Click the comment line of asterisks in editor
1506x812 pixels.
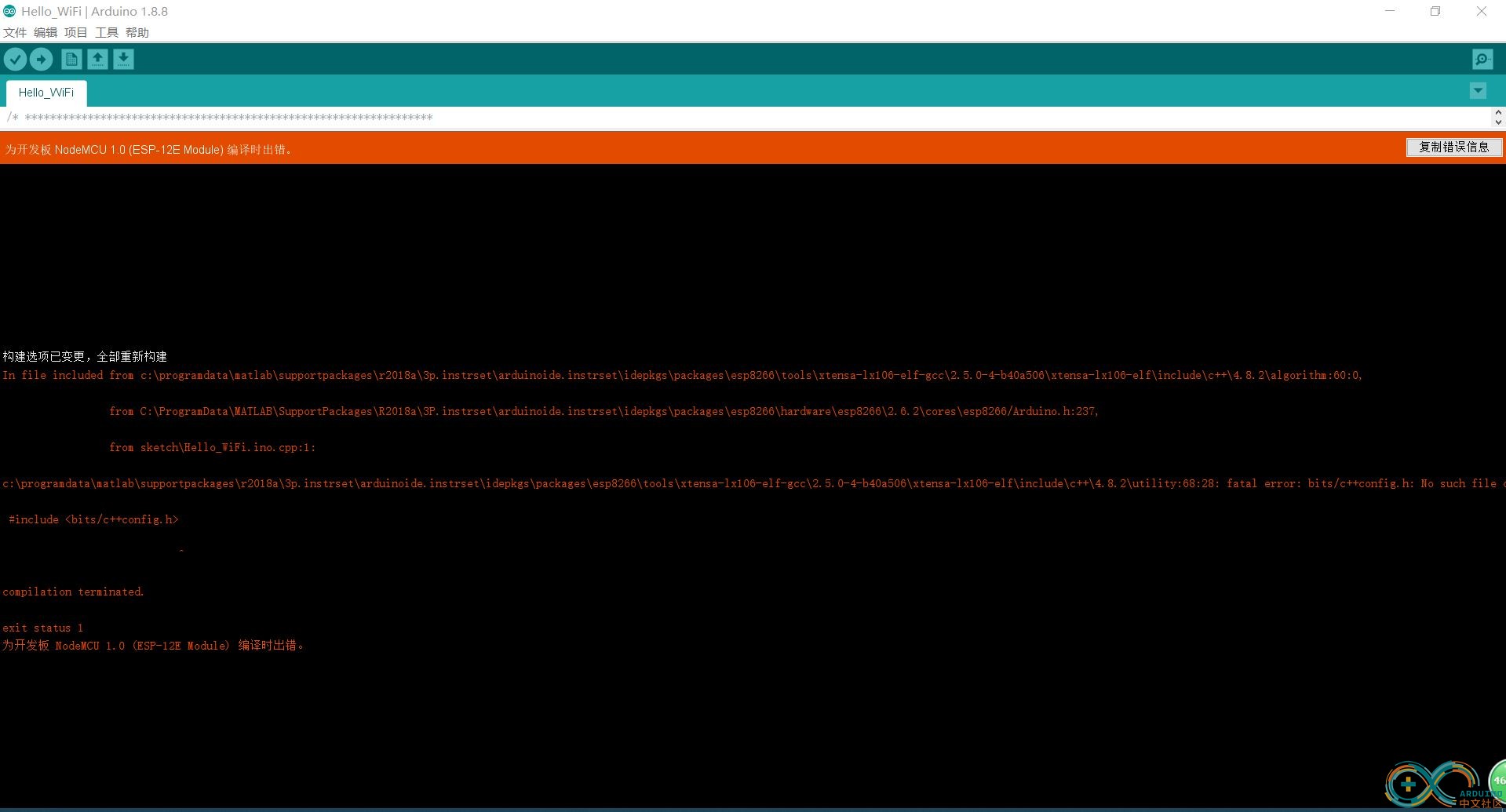click(220, 118)
